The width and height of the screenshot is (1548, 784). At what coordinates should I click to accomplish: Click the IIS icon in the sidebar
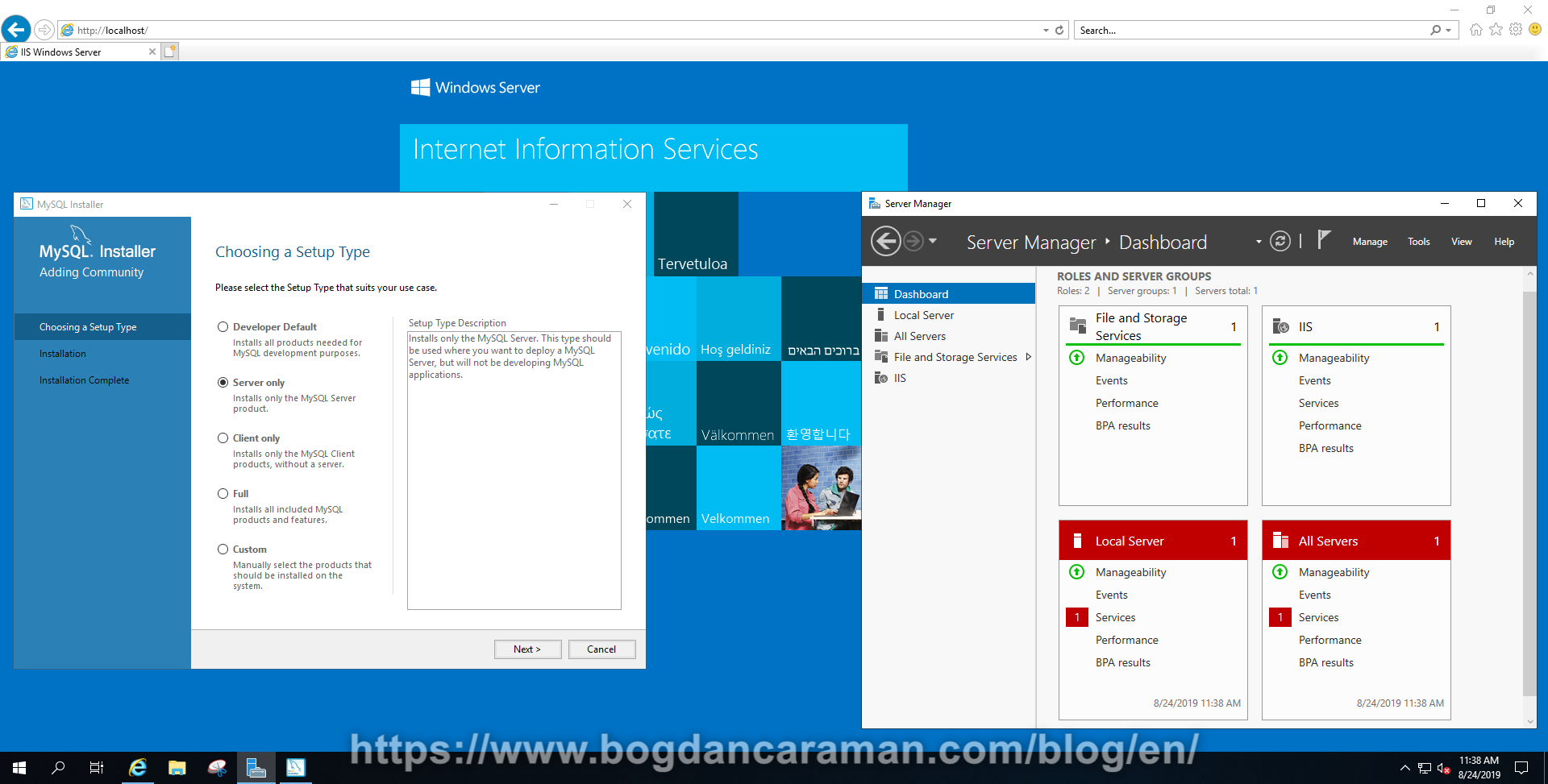point(881,378)
